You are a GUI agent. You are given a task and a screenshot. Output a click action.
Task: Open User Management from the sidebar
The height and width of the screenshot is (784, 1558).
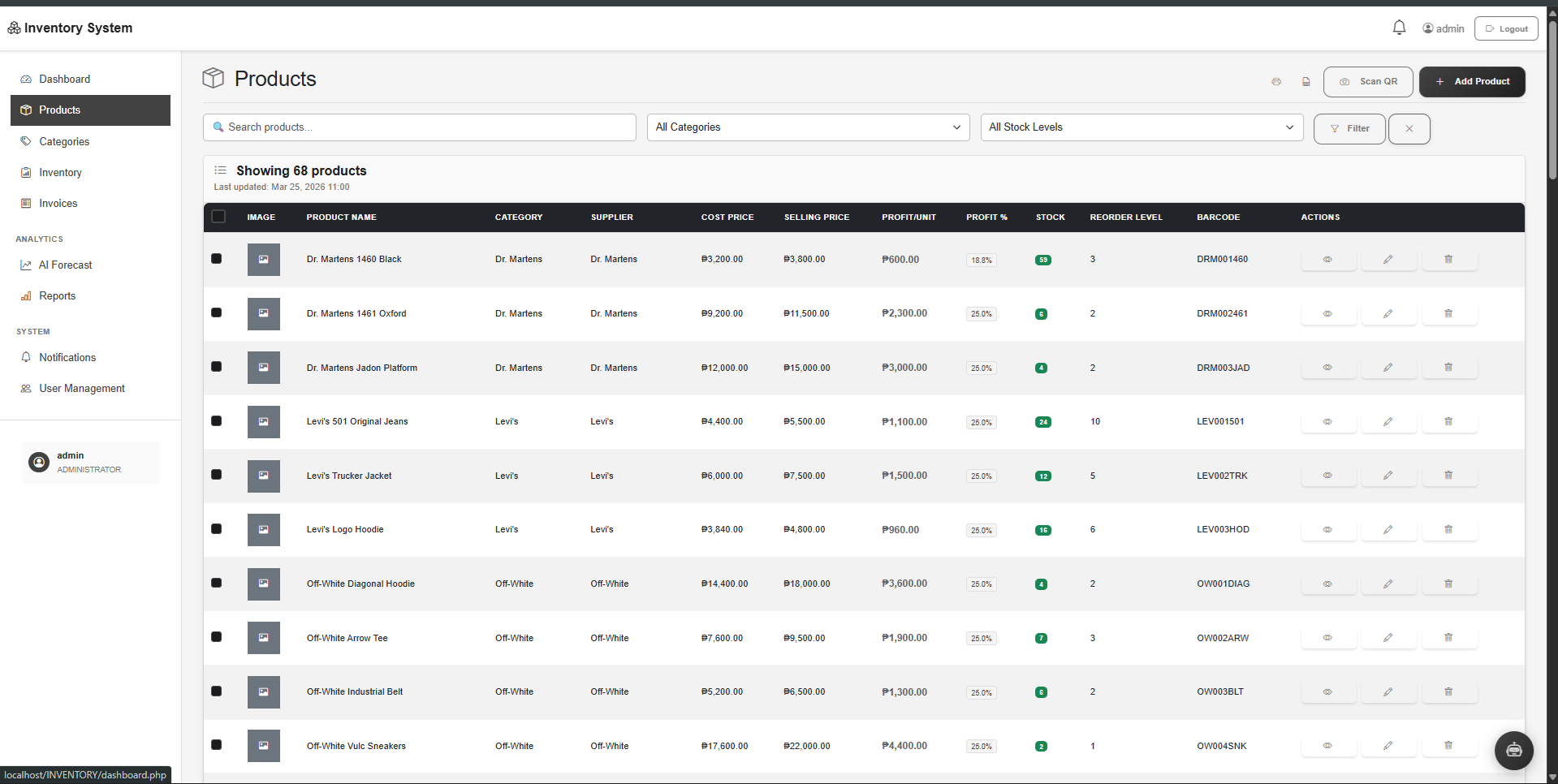click(82, 388)
